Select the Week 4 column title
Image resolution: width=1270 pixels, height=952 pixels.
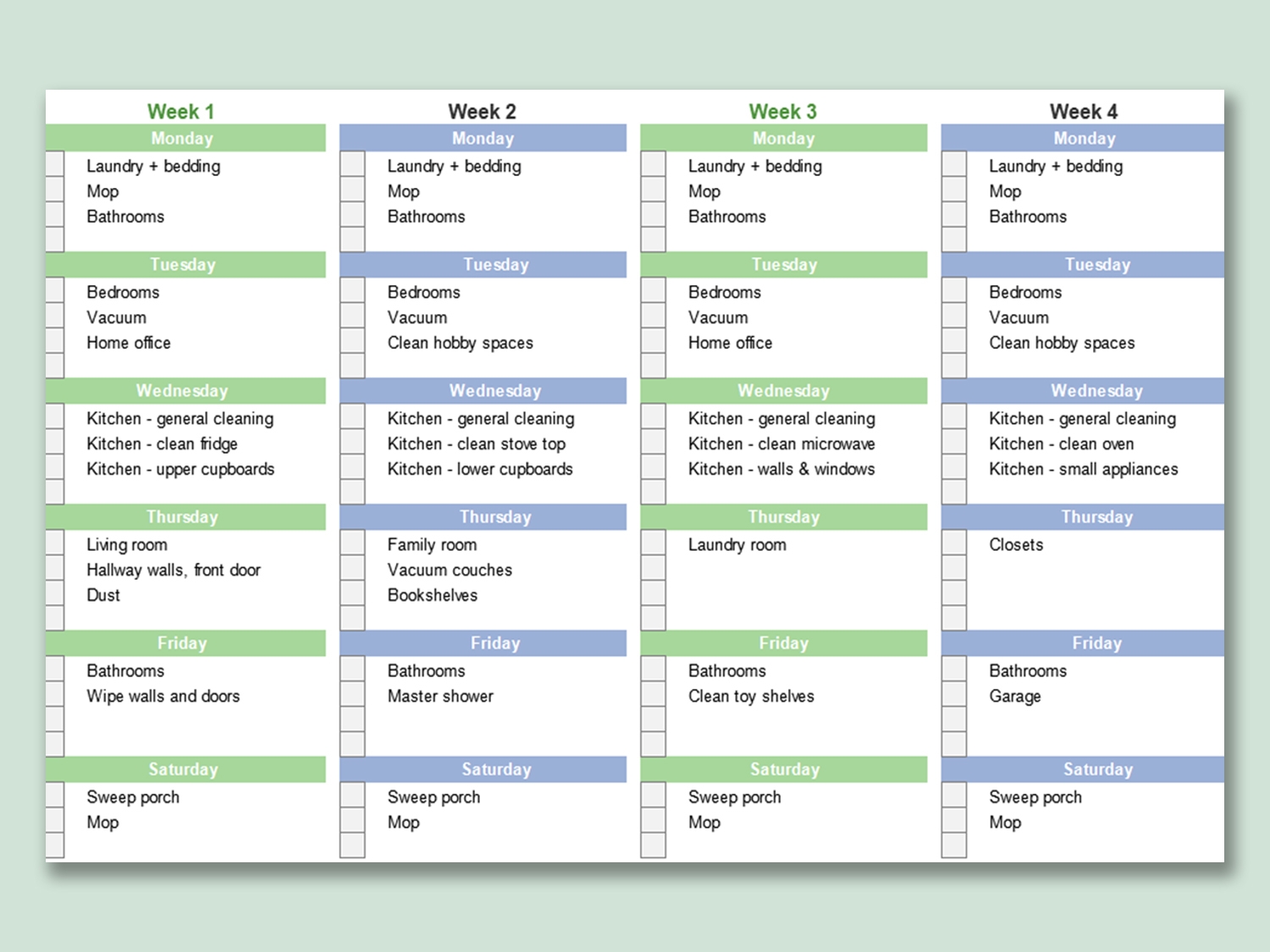coord(1083,112)
